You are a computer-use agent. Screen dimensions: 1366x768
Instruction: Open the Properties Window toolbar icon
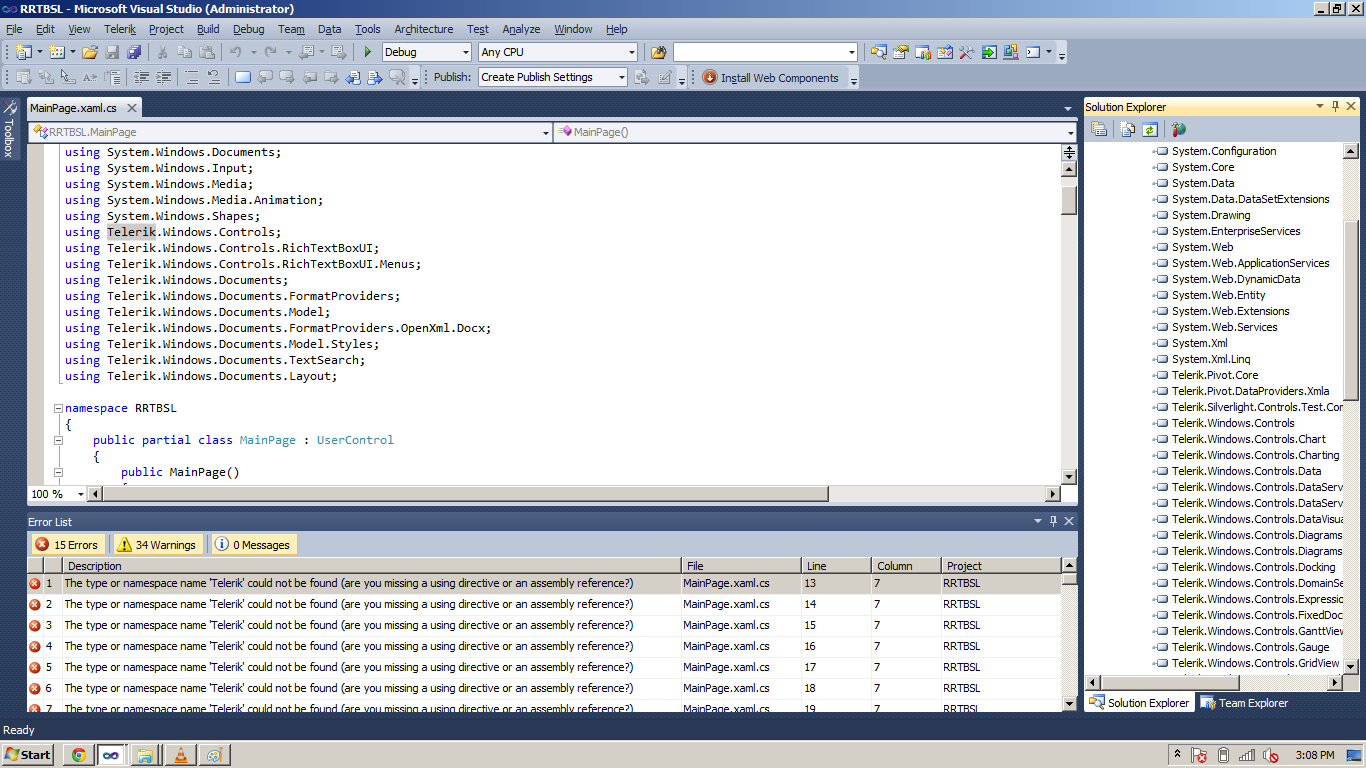coord(901,52)
